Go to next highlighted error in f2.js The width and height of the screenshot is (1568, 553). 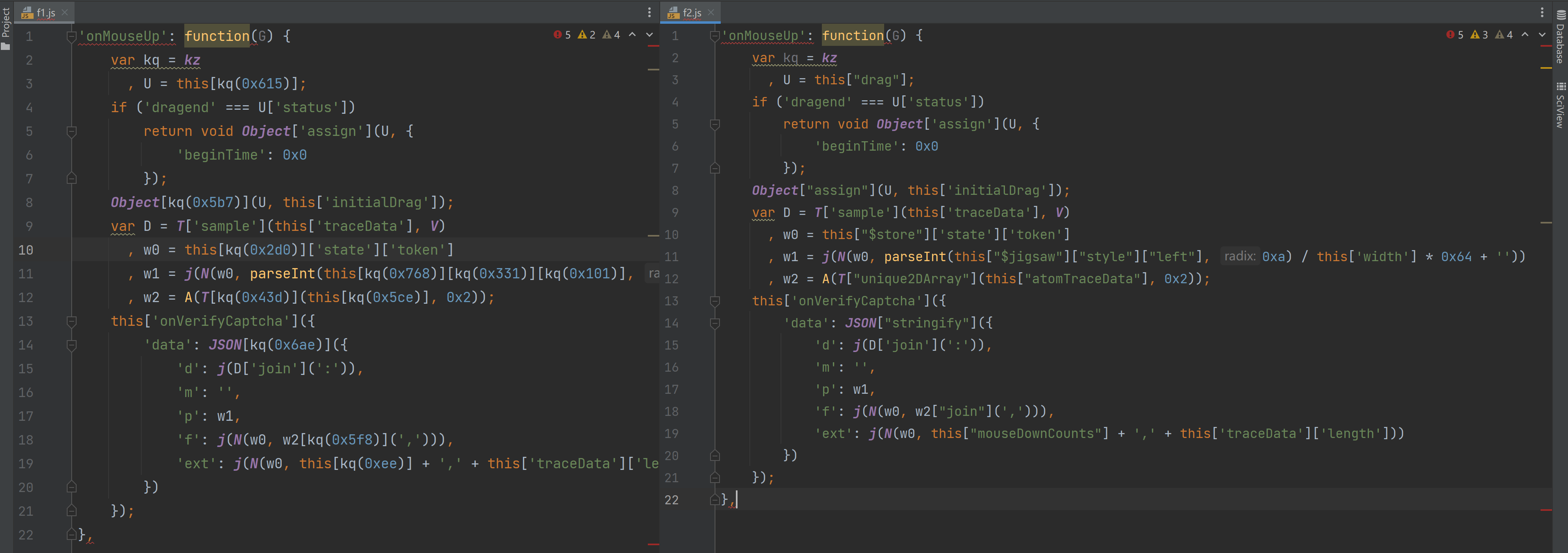pyautogui.click(x=1542, y=35)
